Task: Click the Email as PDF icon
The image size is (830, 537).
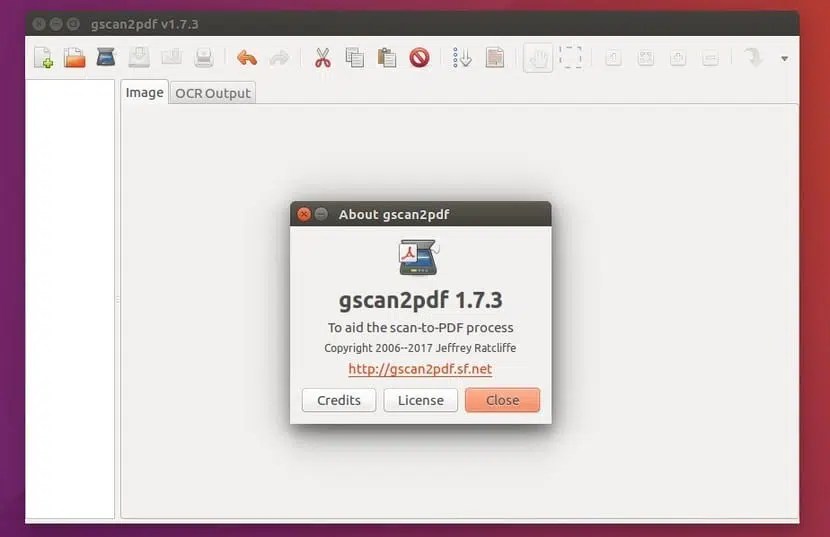Action: pos(172,57)
